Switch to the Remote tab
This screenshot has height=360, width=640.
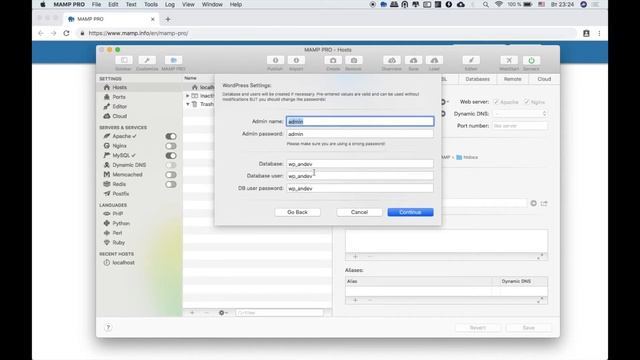pos(512,79)
